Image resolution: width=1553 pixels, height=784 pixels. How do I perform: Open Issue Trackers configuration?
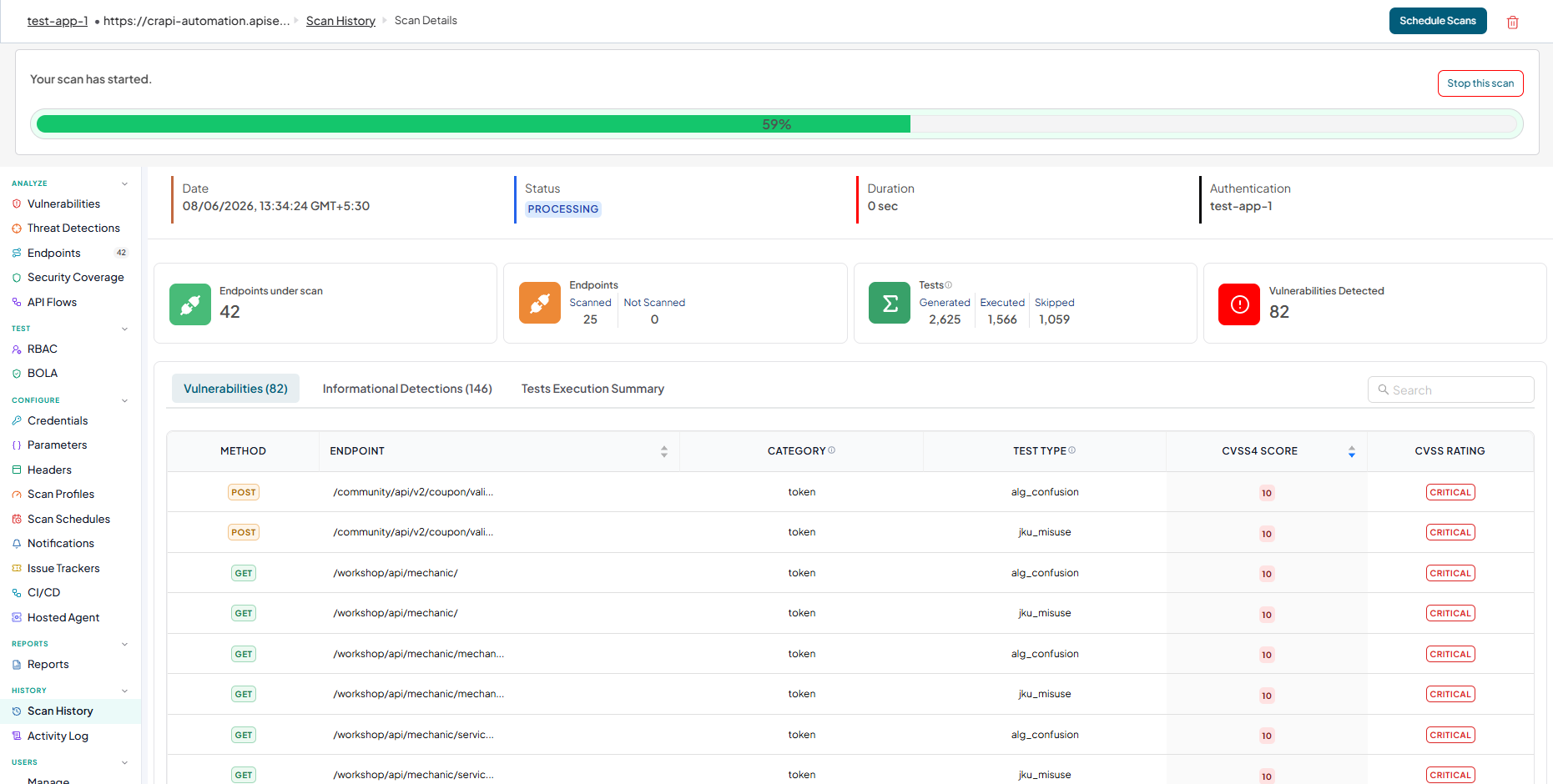(x=63, y=568)
